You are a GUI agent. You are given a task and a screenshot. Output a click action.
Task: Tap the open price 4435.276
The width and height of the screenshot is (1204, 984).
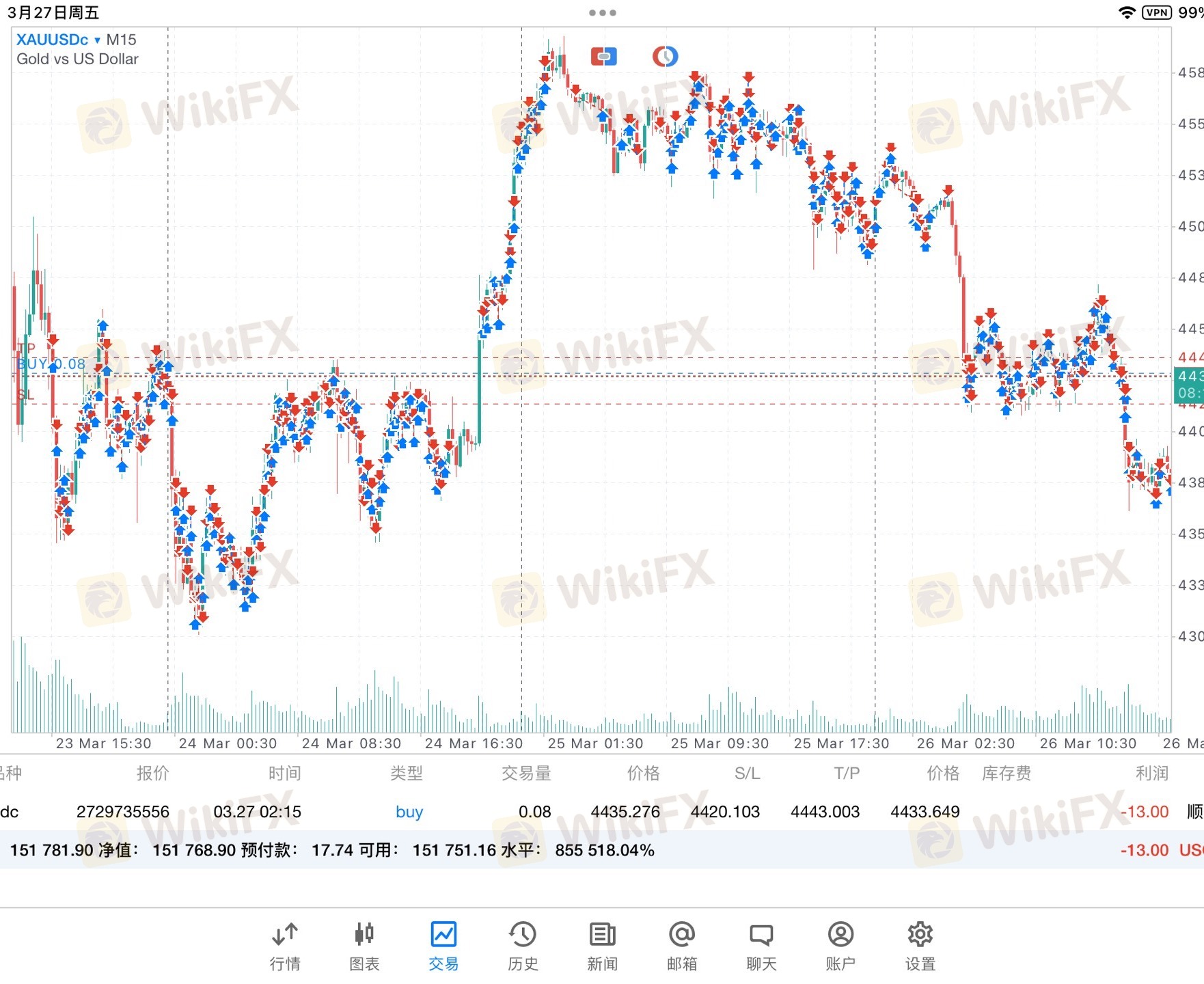click(625, 812)
